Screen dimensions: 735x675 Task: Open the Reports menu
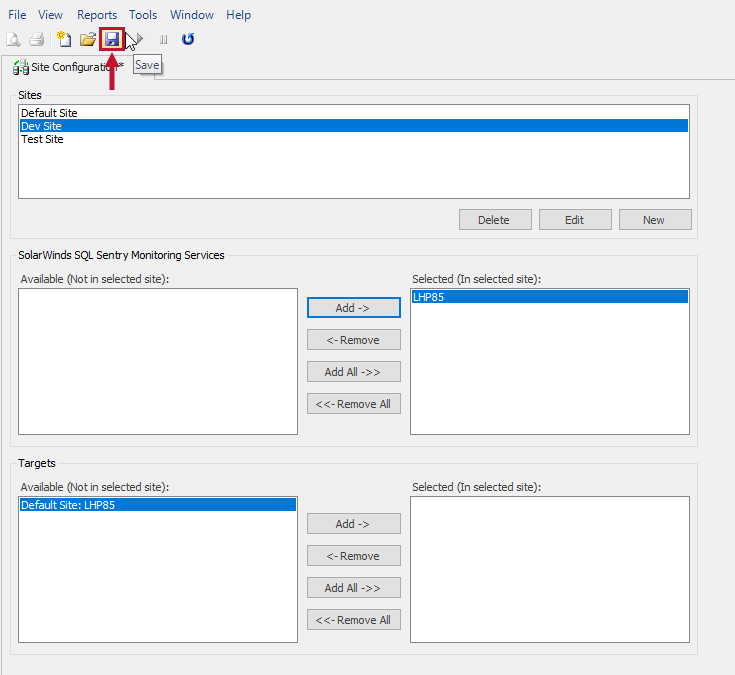[x=97, y=15]
